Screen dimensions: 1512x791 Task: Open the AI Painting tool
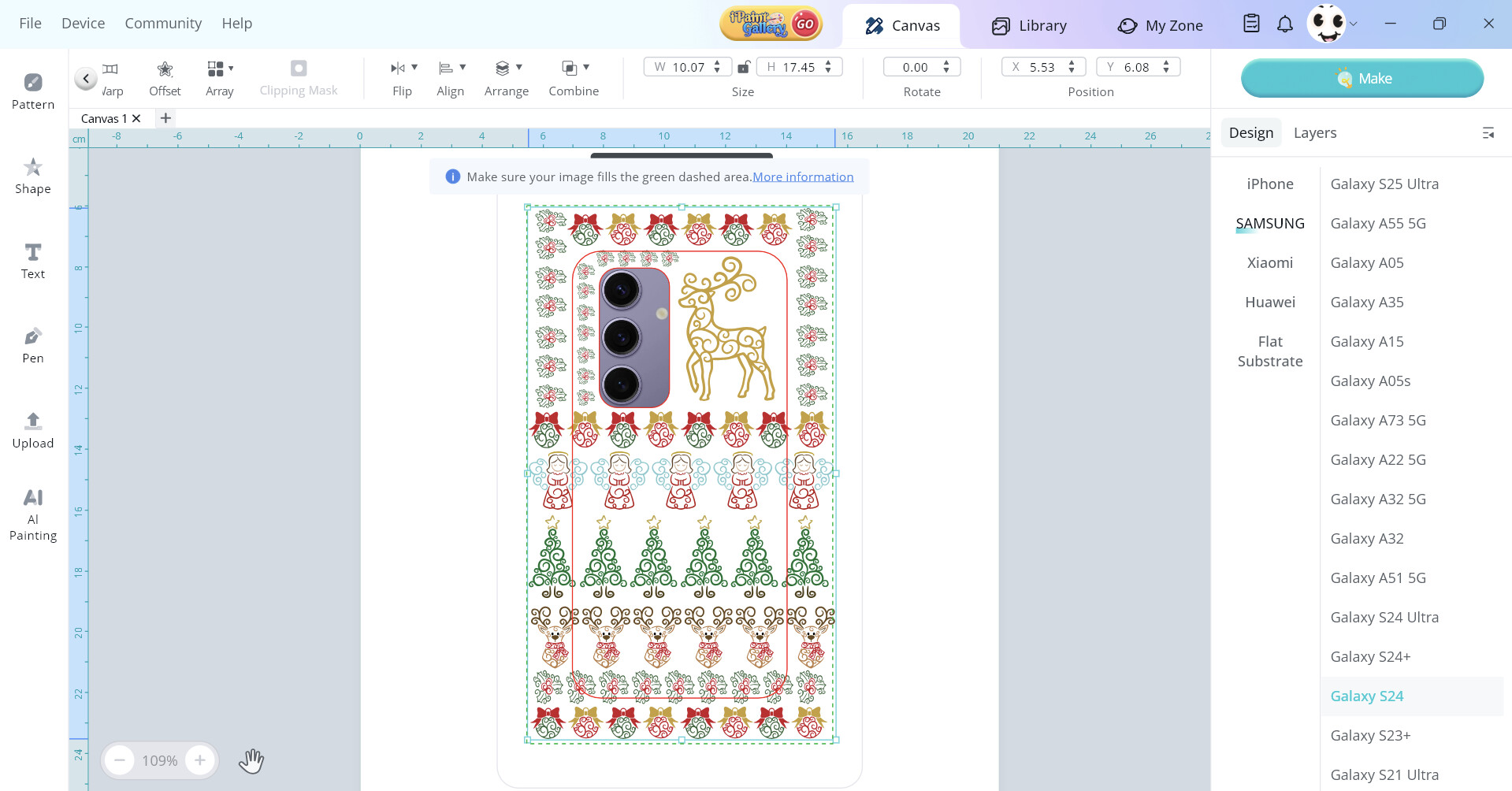(33, 514)
